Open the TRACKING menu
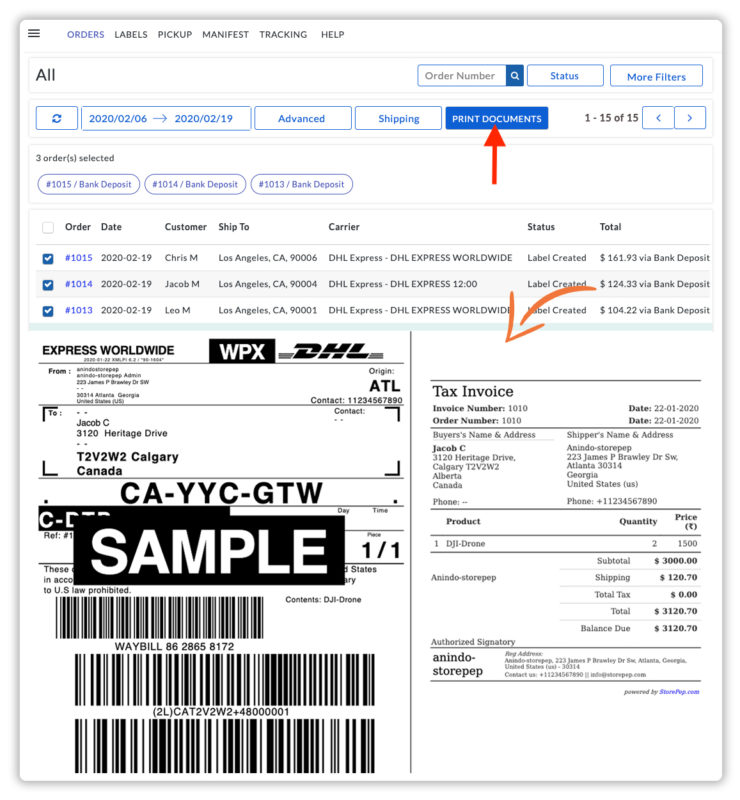The height and width of the screenshot is (800, 740). tap(283, 34)
